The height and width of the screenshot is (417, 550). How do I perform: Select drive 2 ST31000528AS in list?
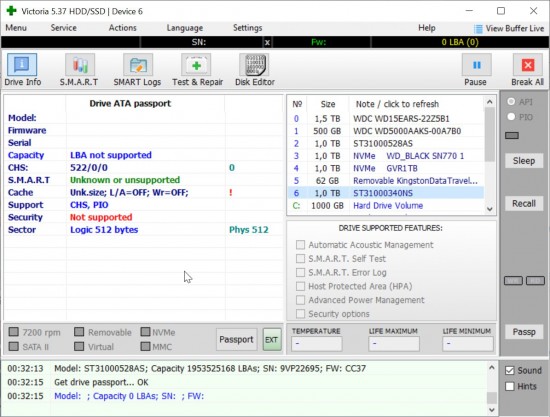[x=386, y=143]
